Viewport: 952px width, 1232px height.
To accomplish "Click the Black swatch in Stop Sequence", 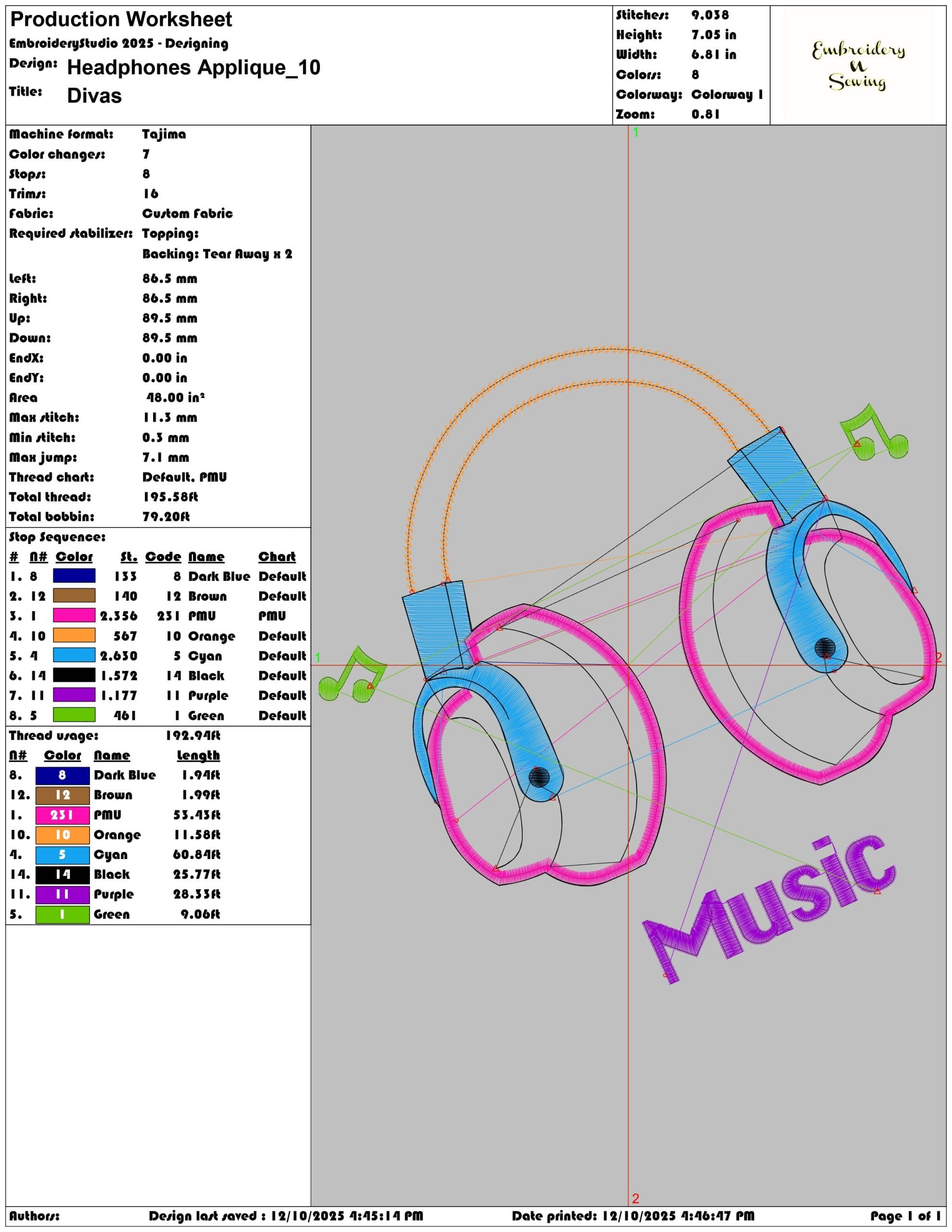I will coord(74,675).
